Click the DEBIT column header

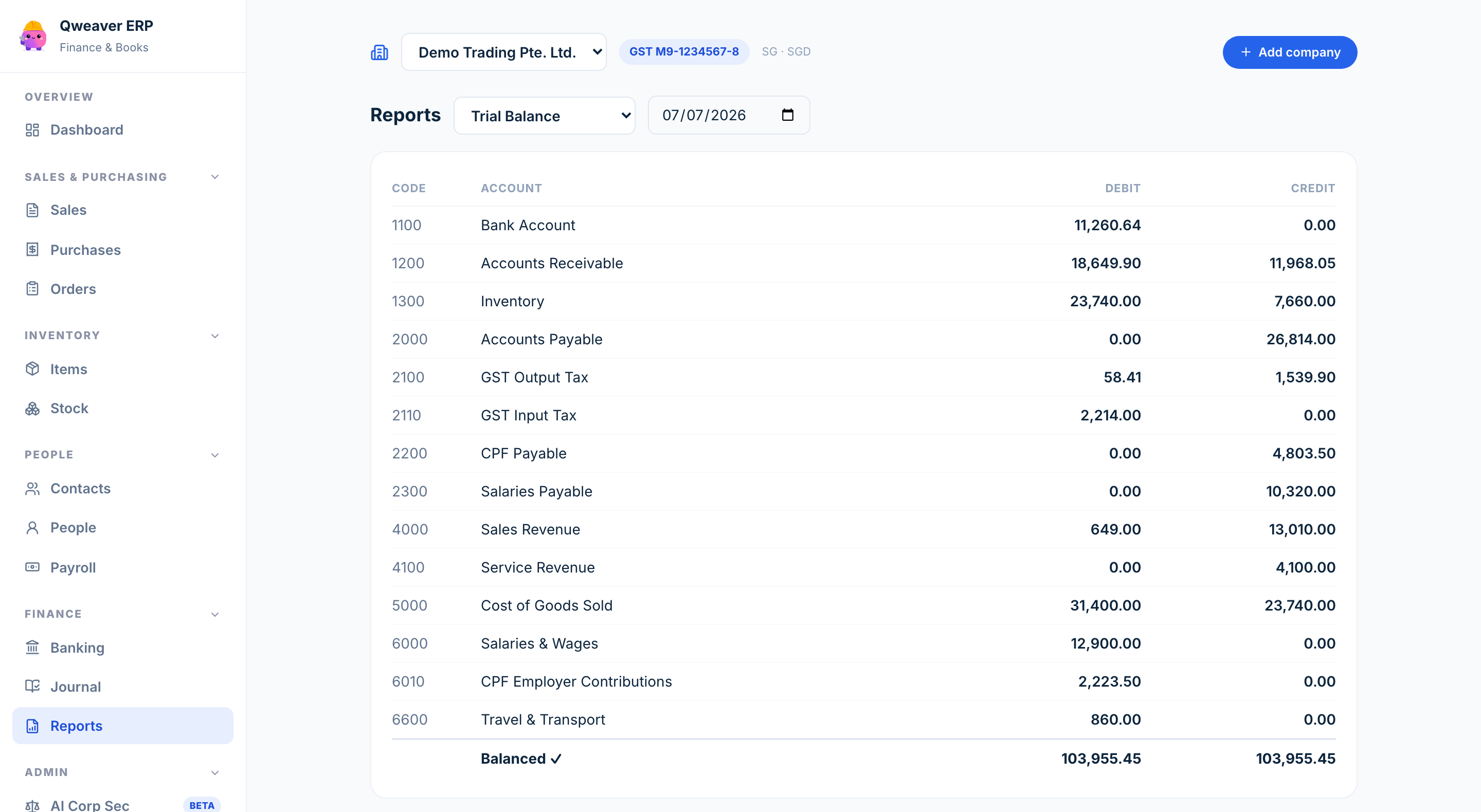pyautogui.click(x=1122, y=188)
